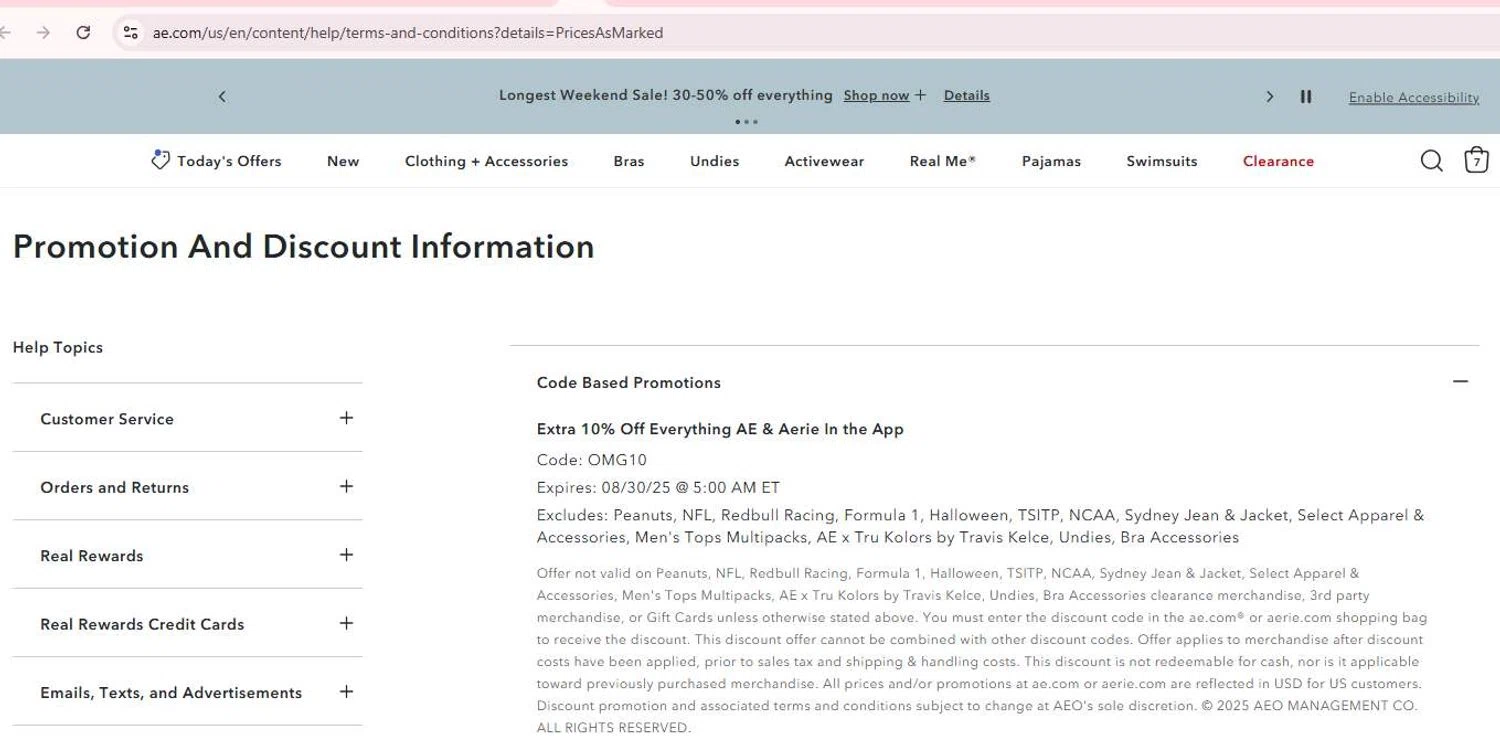Reload the page with refresh icon
This screenshot has width=1500, height=745.
point(84,32)
